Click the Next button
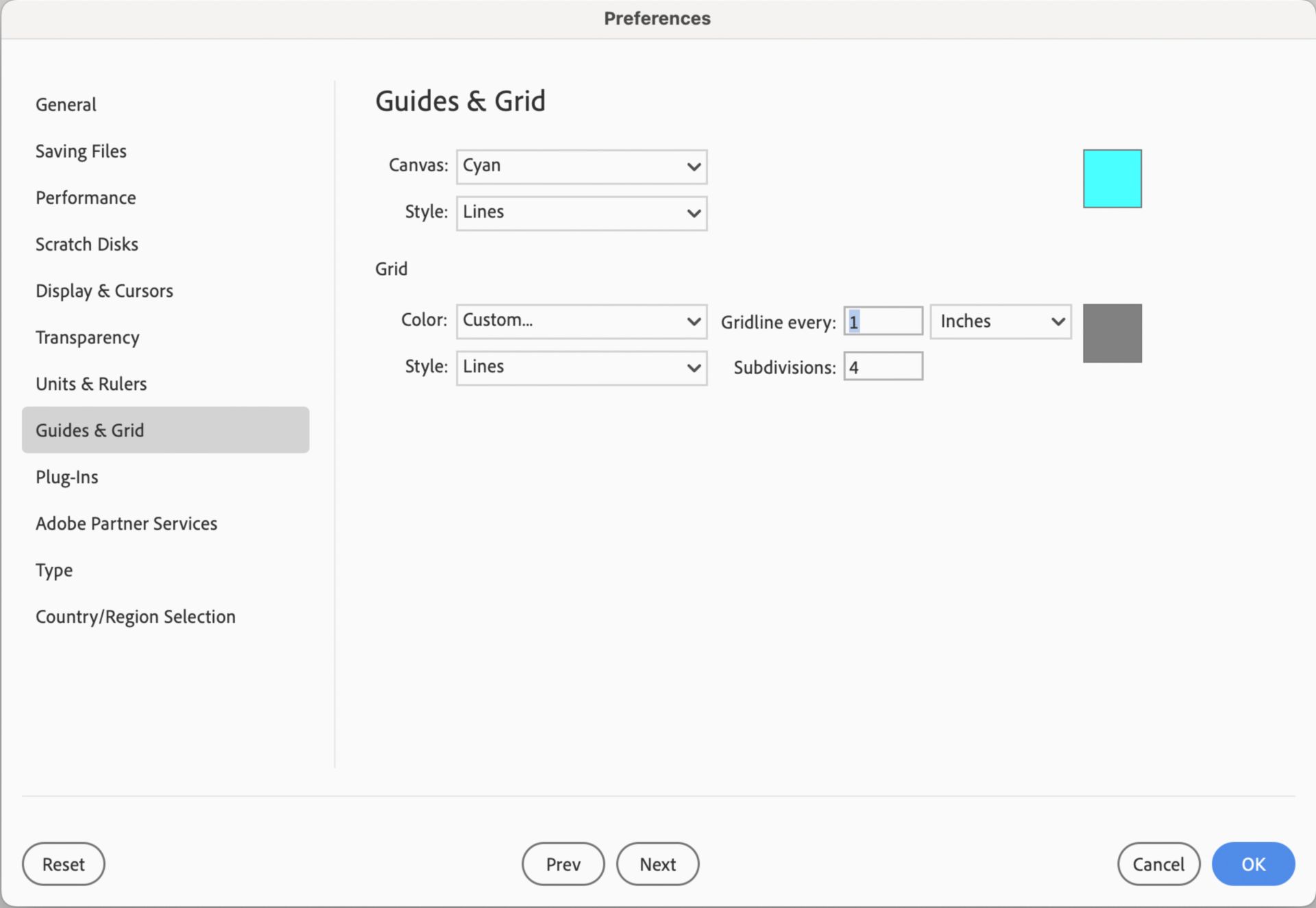 pyautogui.click(x=657, y=863)
